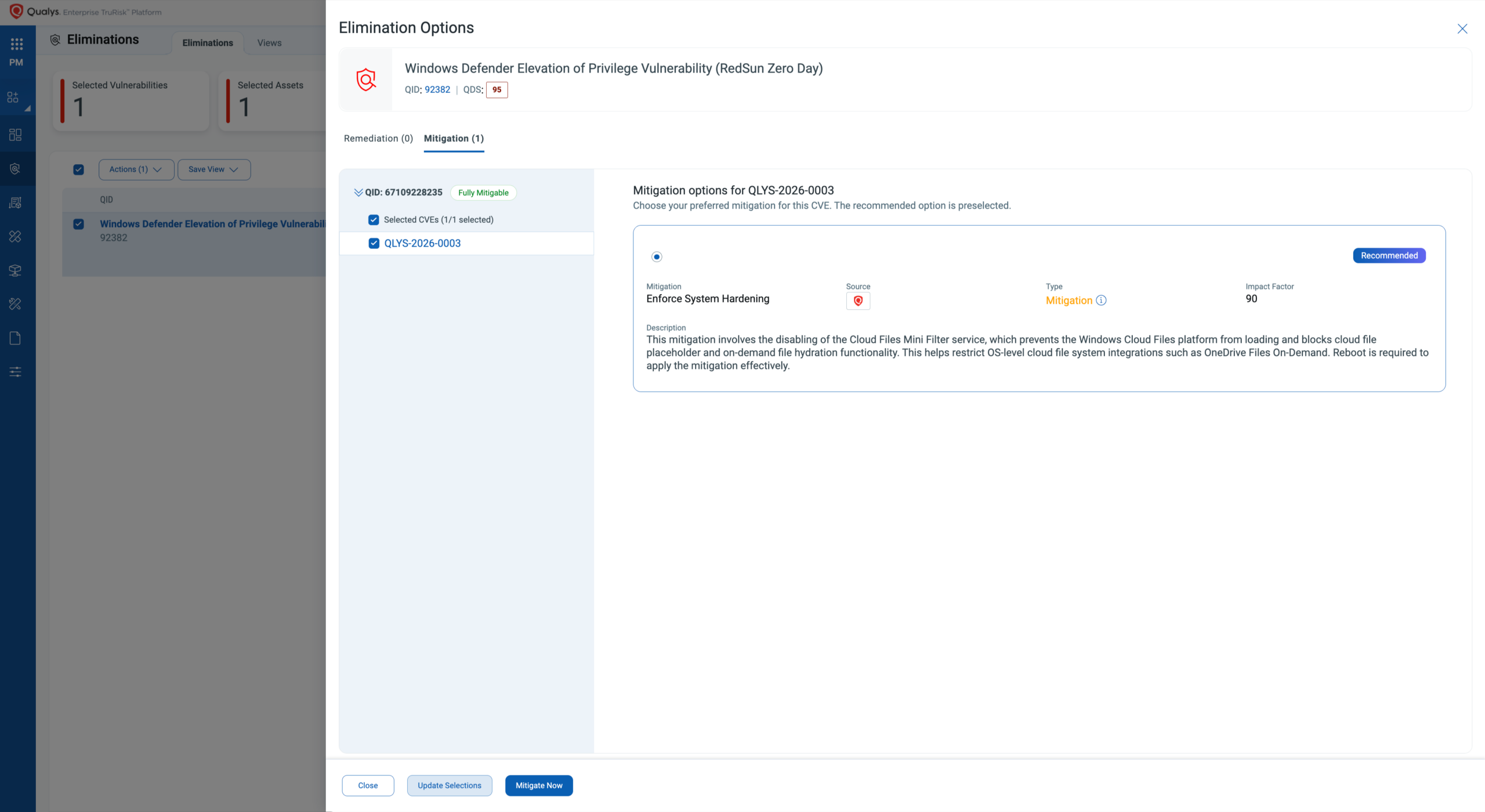Screen dimensions: 1485x812
Task: Select the Views tab in background page
Action: tap(269, 43)
